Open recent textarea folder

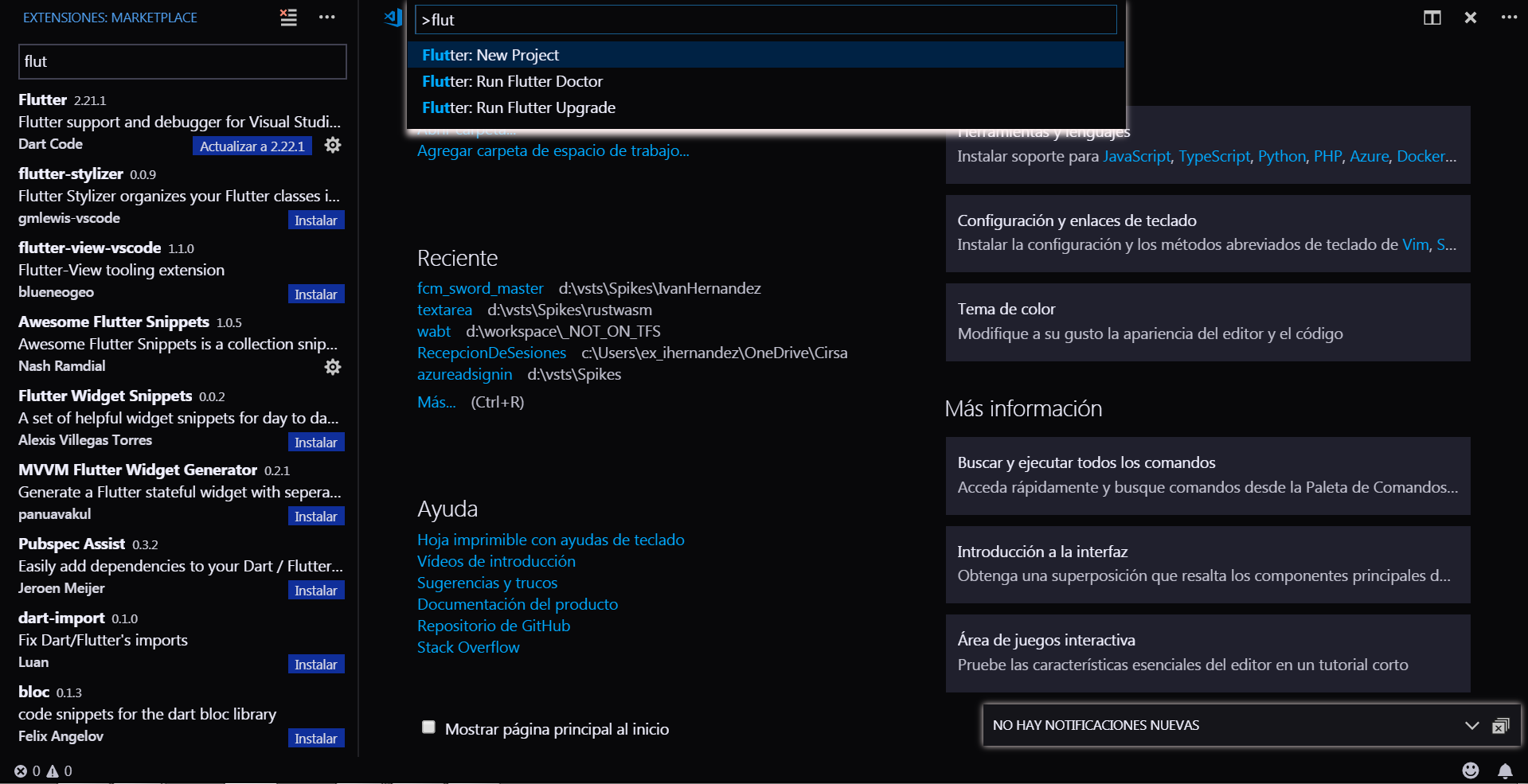click(x=444, y=310)
